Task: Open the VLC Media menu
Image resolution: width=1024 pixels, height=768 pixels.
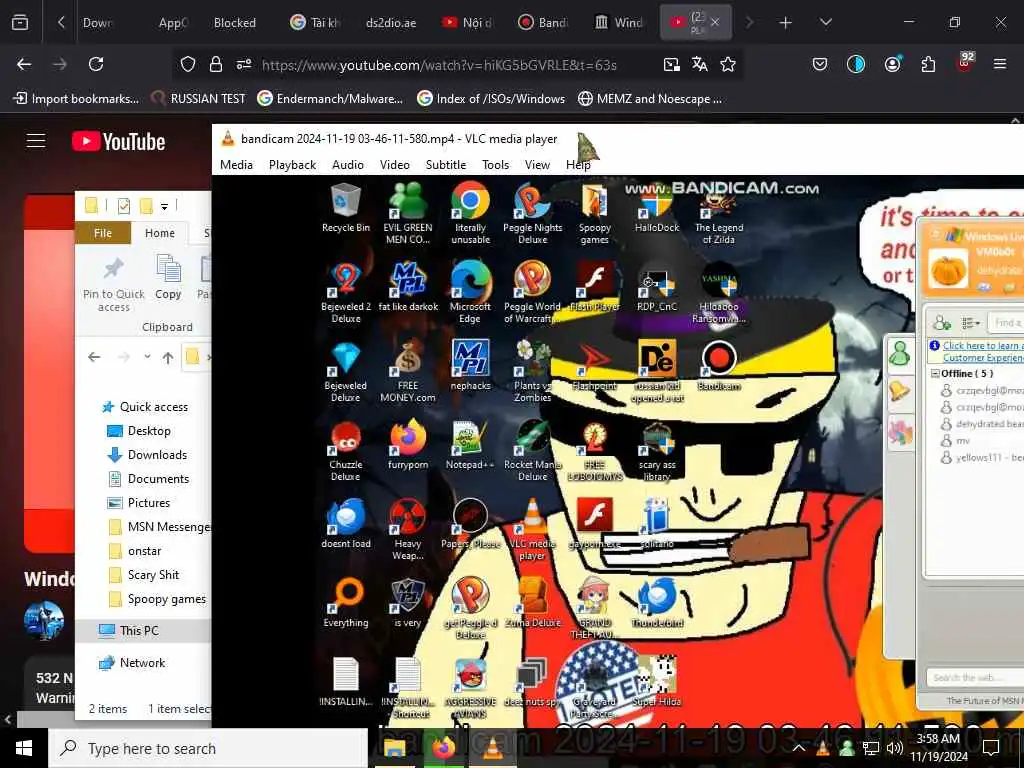Action: pos(236,165)
